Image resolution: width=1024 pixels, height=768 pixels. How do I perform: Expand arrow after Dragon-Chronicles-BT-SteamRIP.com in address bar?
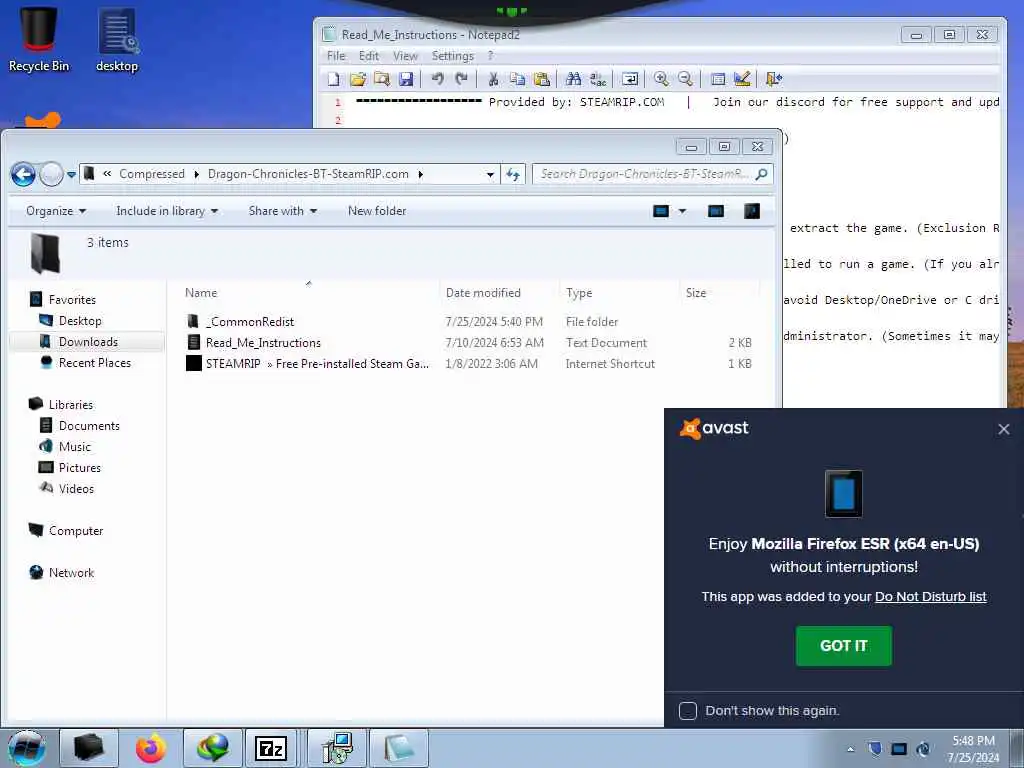[x=421, y=174]
